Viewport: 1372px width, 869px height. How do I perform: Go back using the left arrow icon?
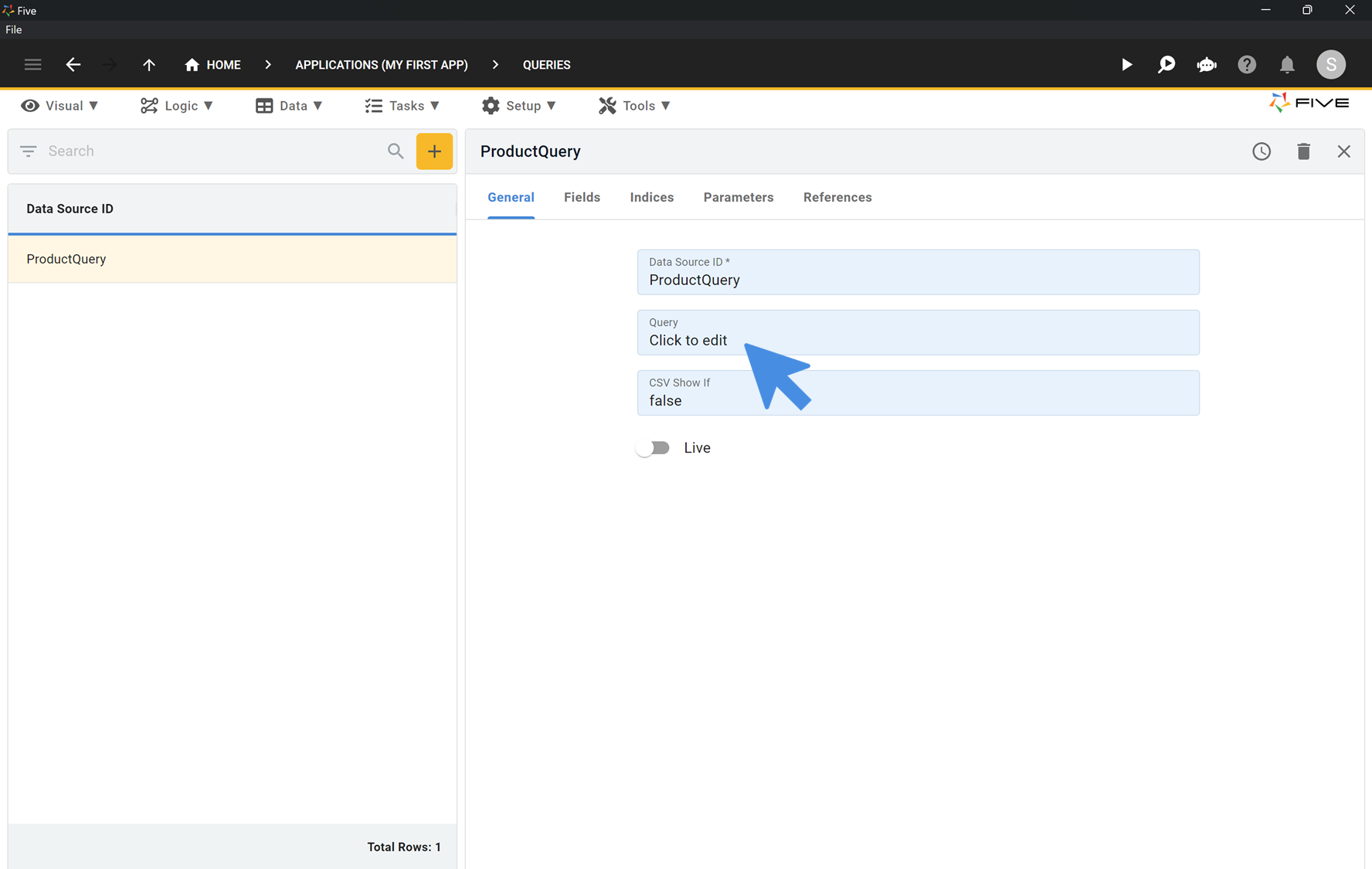[x=73, y=65]
